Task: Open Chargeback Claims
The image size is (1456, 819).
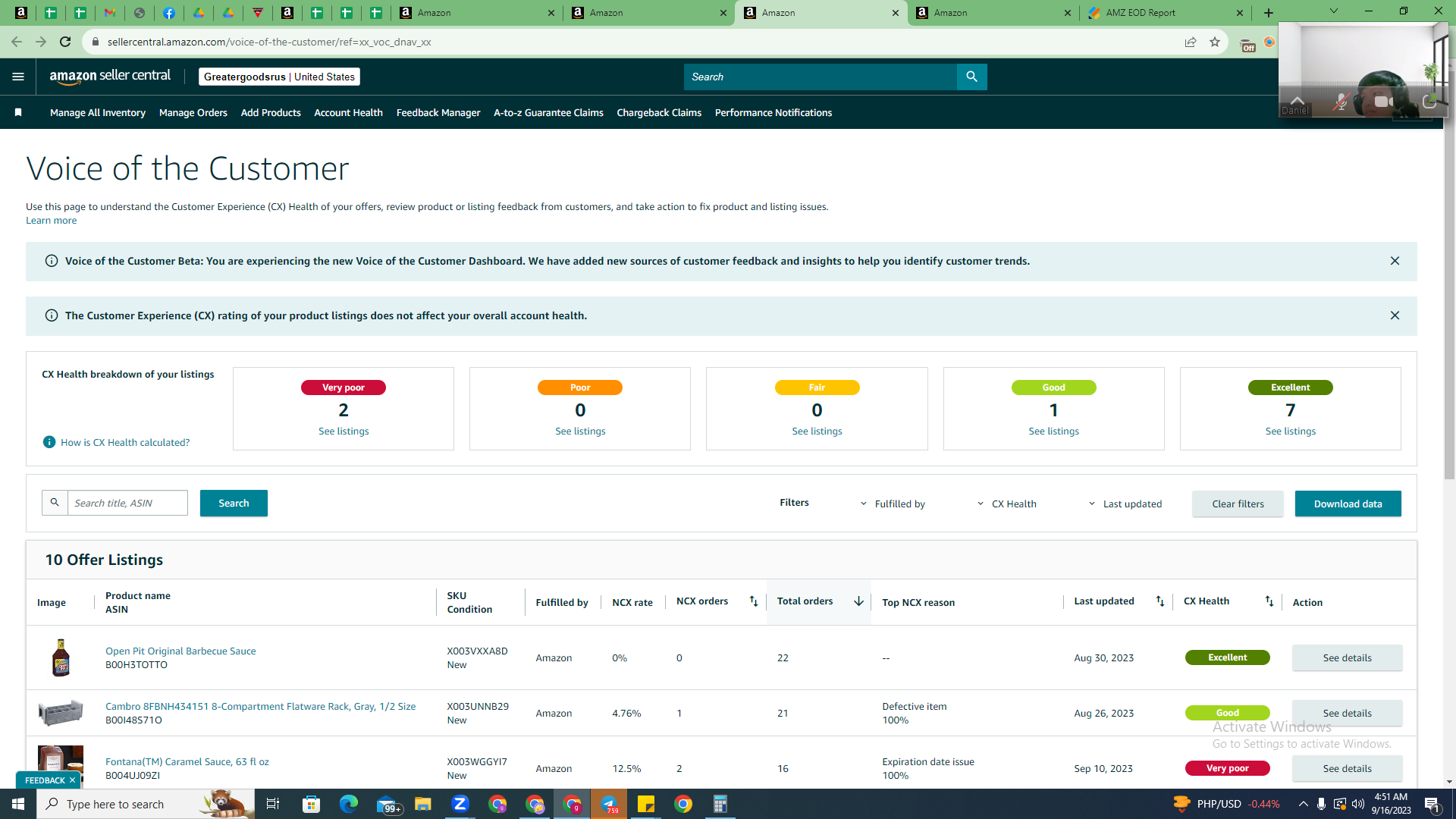Action: [x=659, y=112]
